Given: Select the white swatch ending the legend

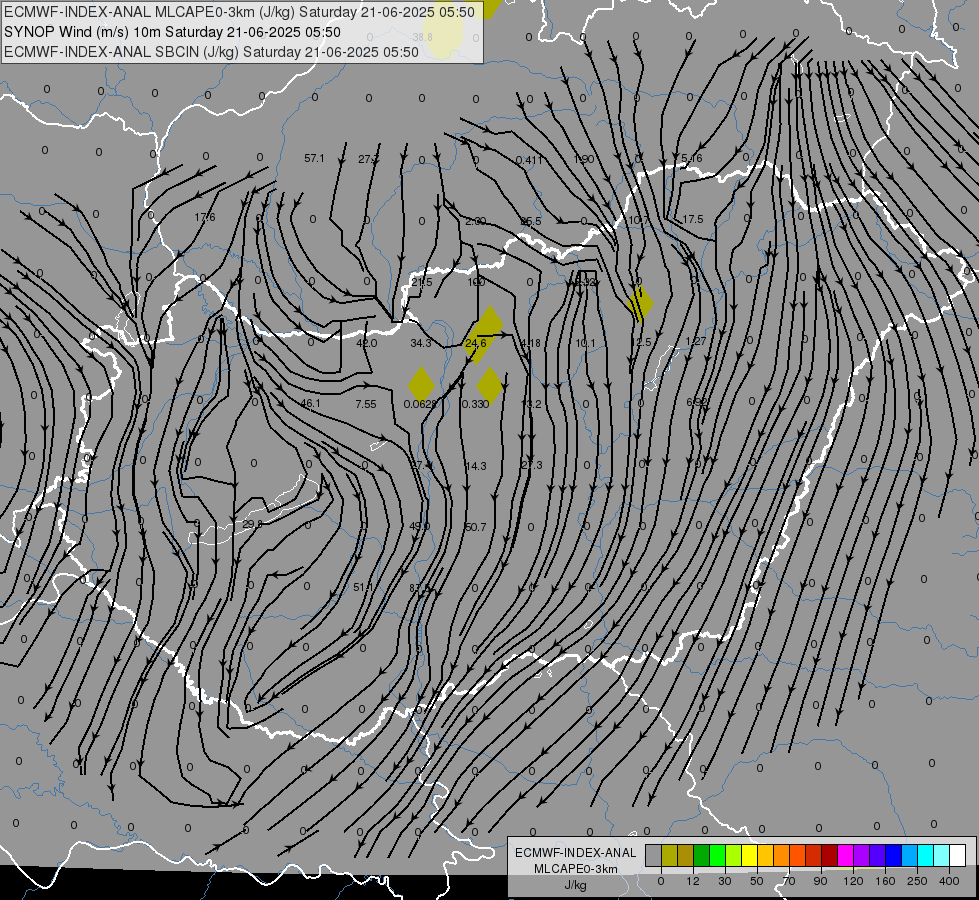Looking at the screenshot, I should 958,855.
